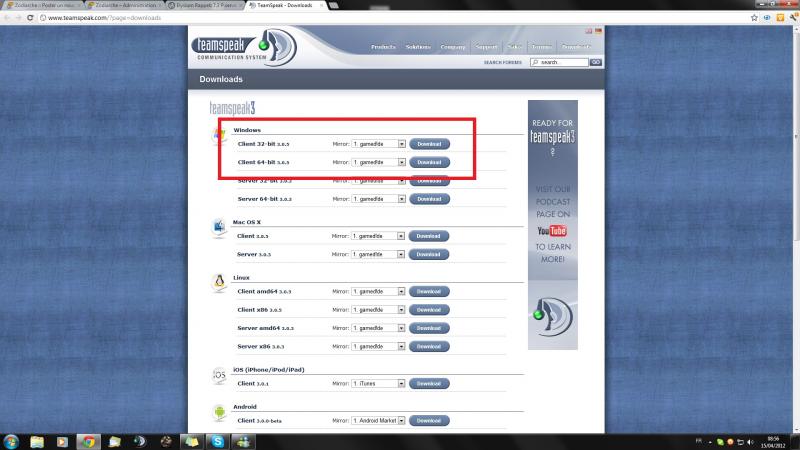The image size is (800, 450).
Task: Click the TeamSpeak logo in the header
Action: point(244,48)
